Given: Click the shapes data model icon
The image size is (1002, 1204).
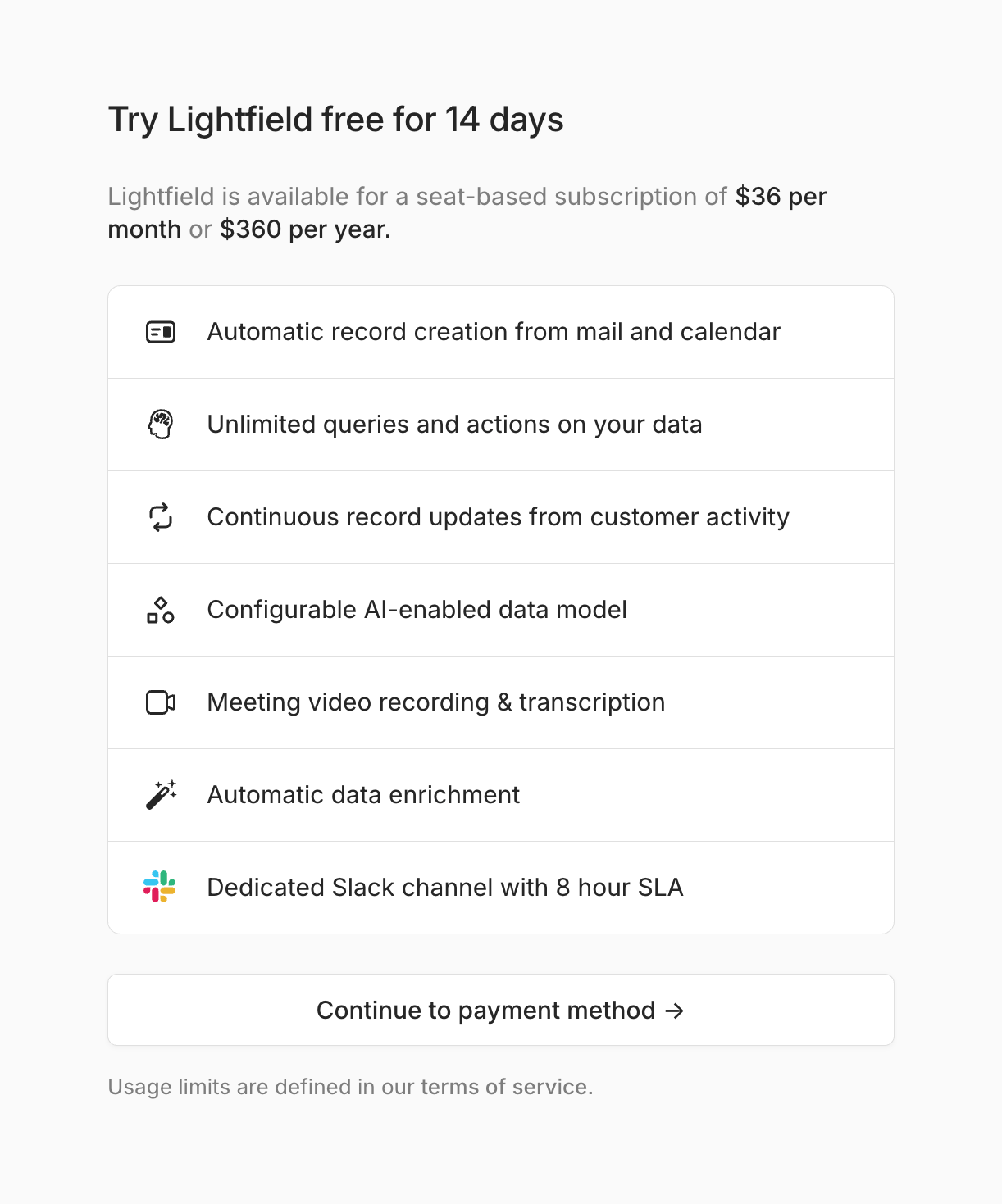Looking at the screenshot, I should point(161,610).
